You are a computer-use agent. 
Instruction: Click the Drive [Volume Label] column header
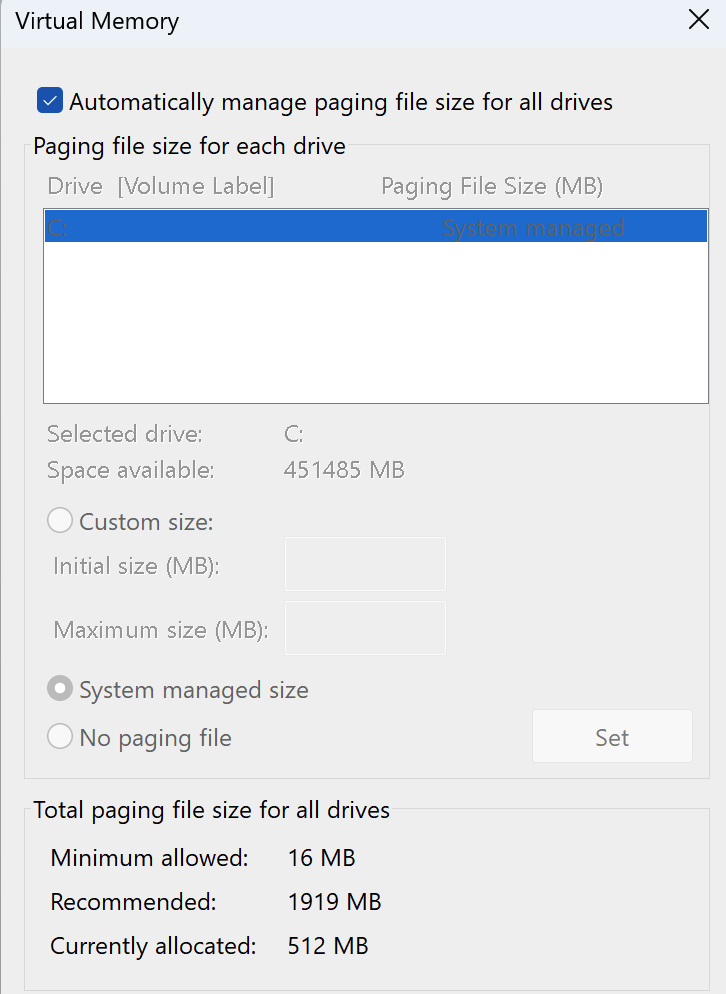(160, 186)
